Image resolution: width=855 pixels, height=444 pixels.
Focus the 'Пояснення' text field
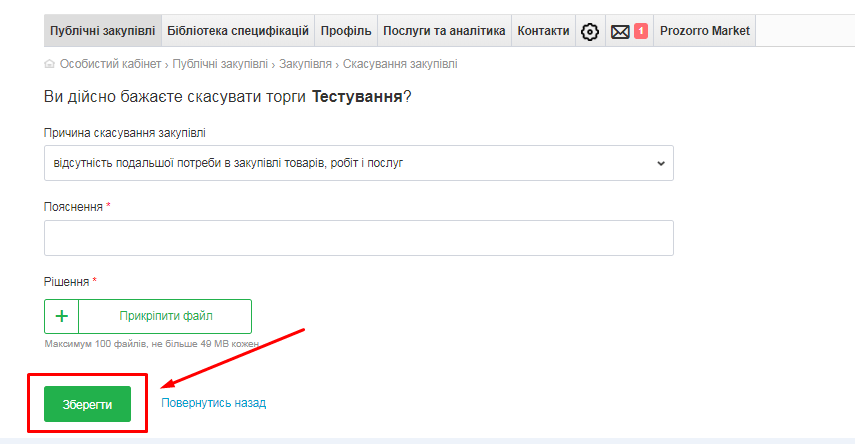pos(358,238)
